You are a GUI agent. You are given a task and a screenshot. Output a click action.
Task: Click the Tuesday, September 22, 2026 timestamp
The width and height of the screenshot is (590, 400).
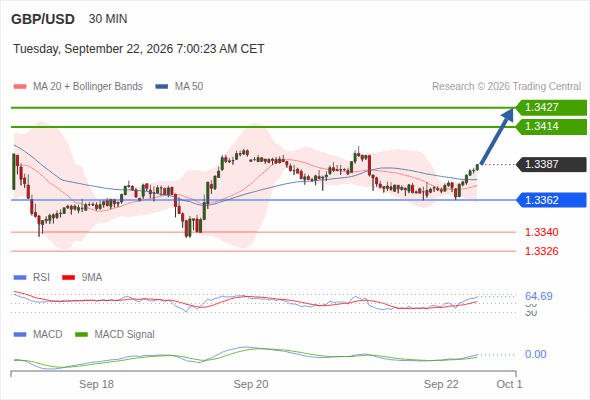click(138, 49)
